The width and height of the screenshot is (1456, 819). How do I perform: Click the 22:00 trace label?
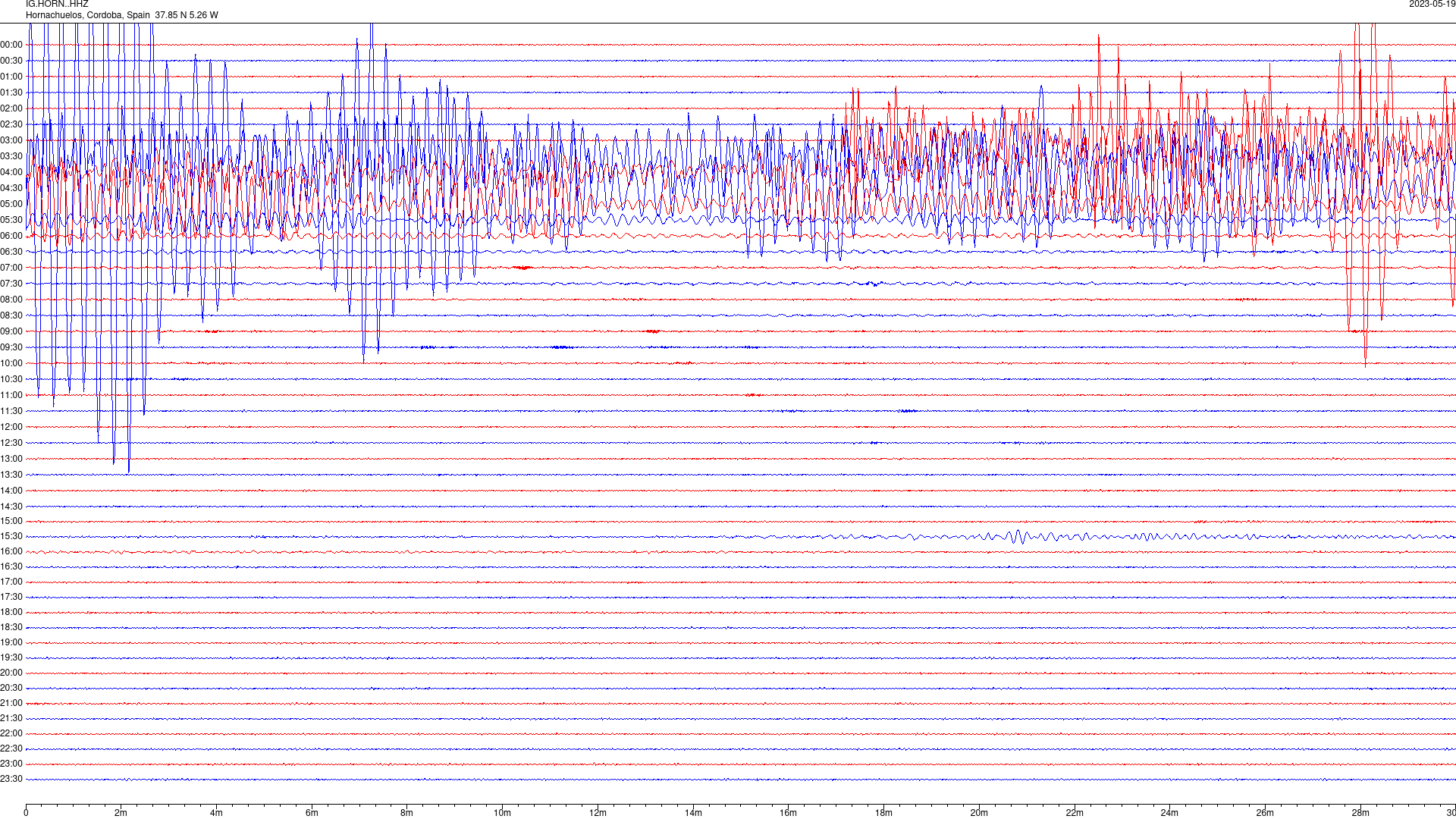click(11, 733)
